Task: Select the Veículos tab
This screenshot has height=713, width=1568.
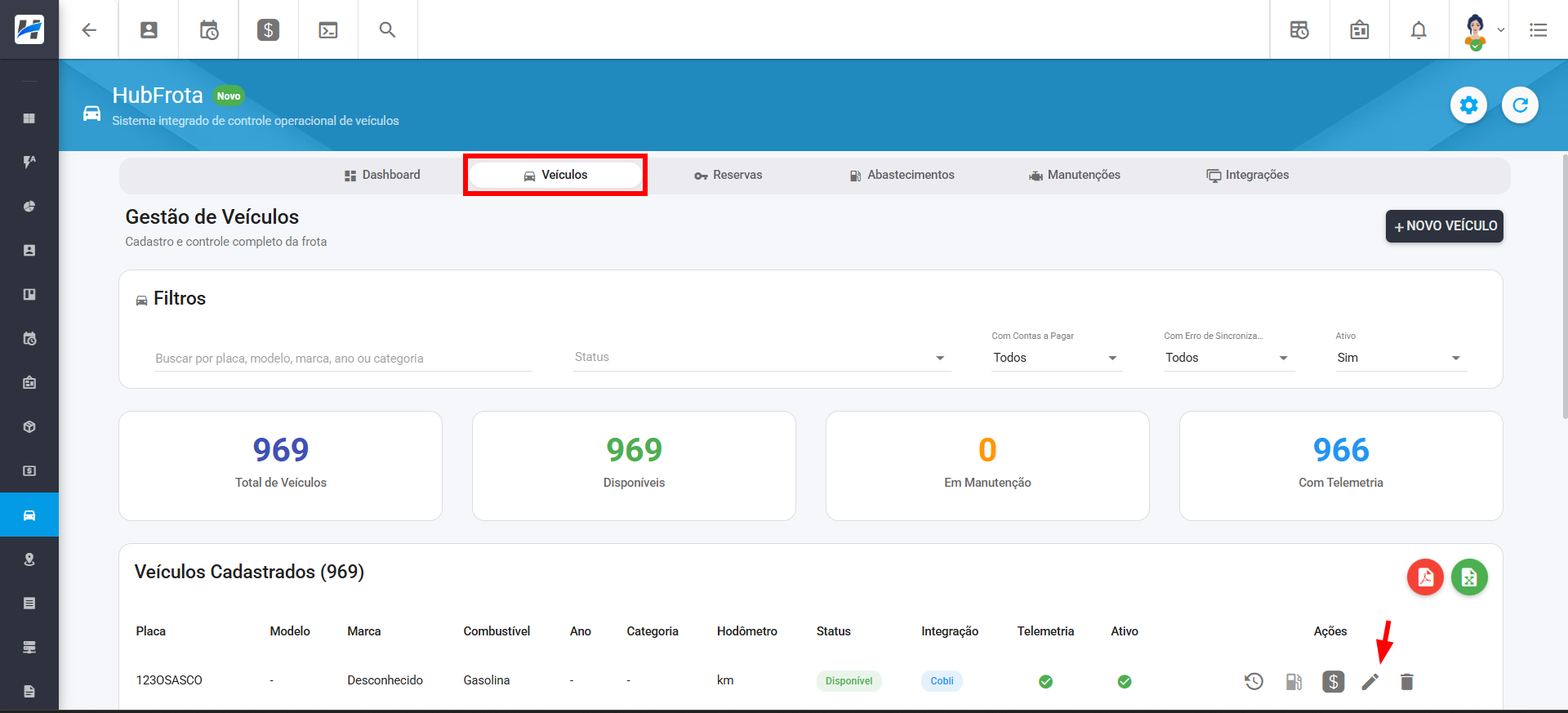Action: [555, 175]
